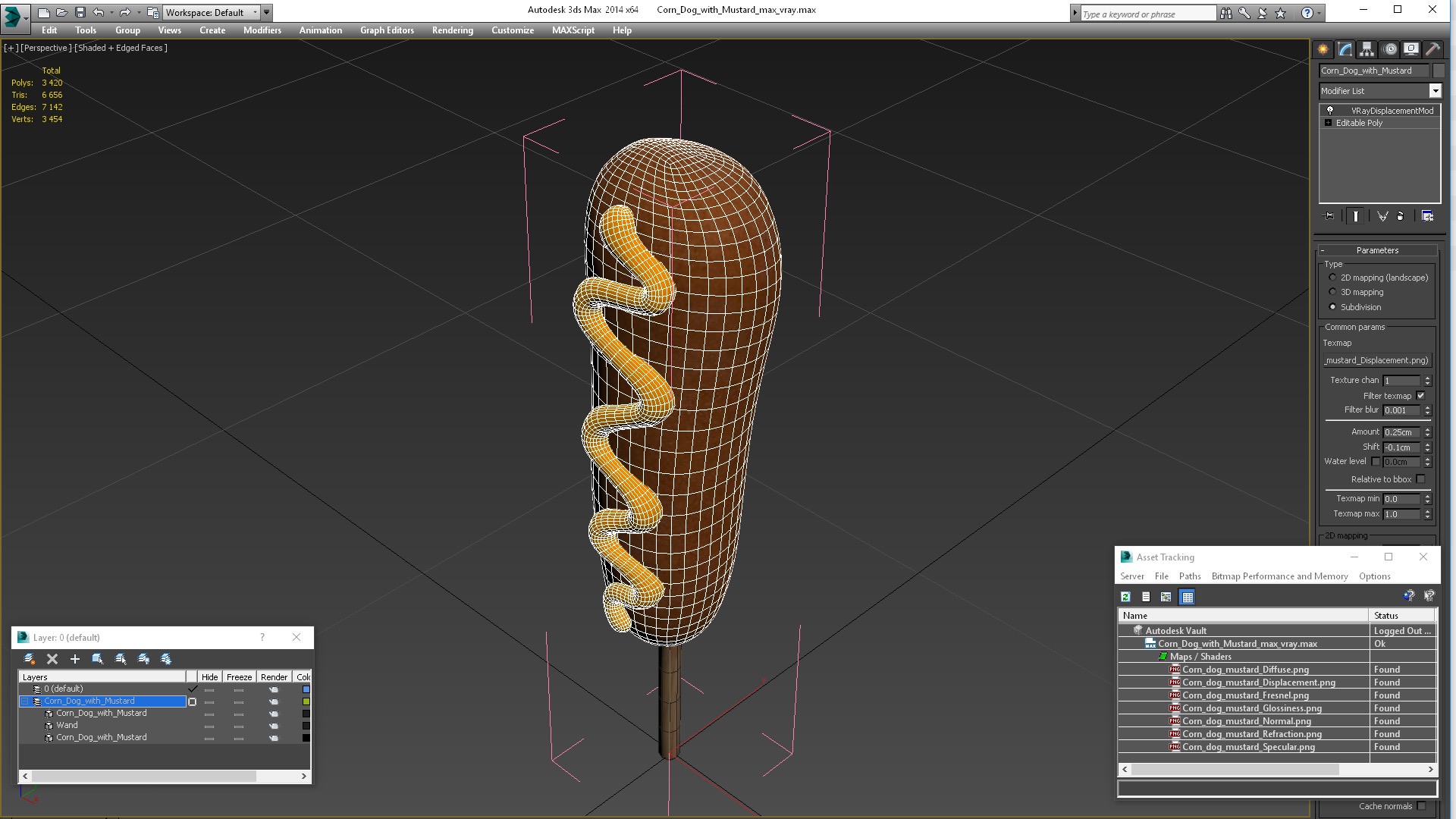Select 3D mapping radio button
This screenshot has height=819, width=1456.
tap(1332, 292)
